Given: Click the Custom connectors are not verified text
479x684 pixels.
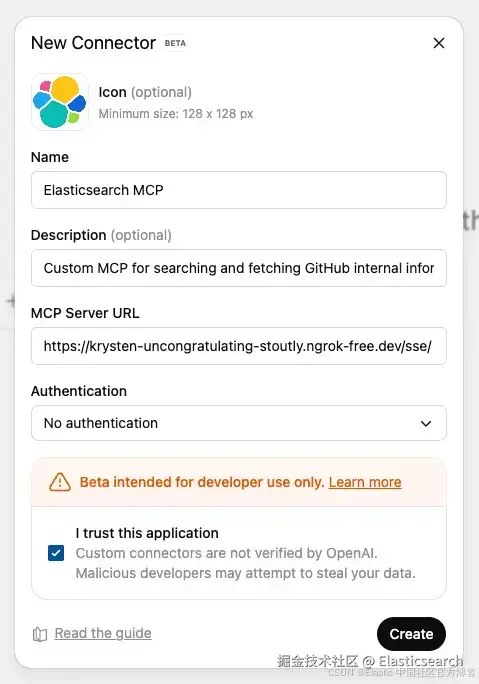Looking at the screenshot, I should (x=226, y=553).
